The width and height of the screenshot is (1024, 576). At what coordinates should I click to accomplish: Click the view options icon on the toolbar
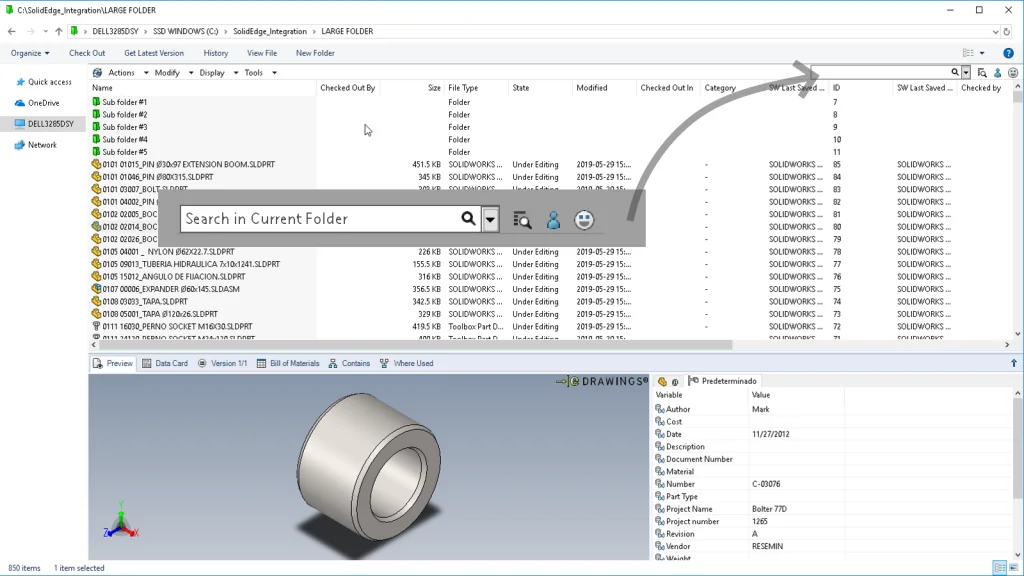pyautogui.click(x=966, y=52)
